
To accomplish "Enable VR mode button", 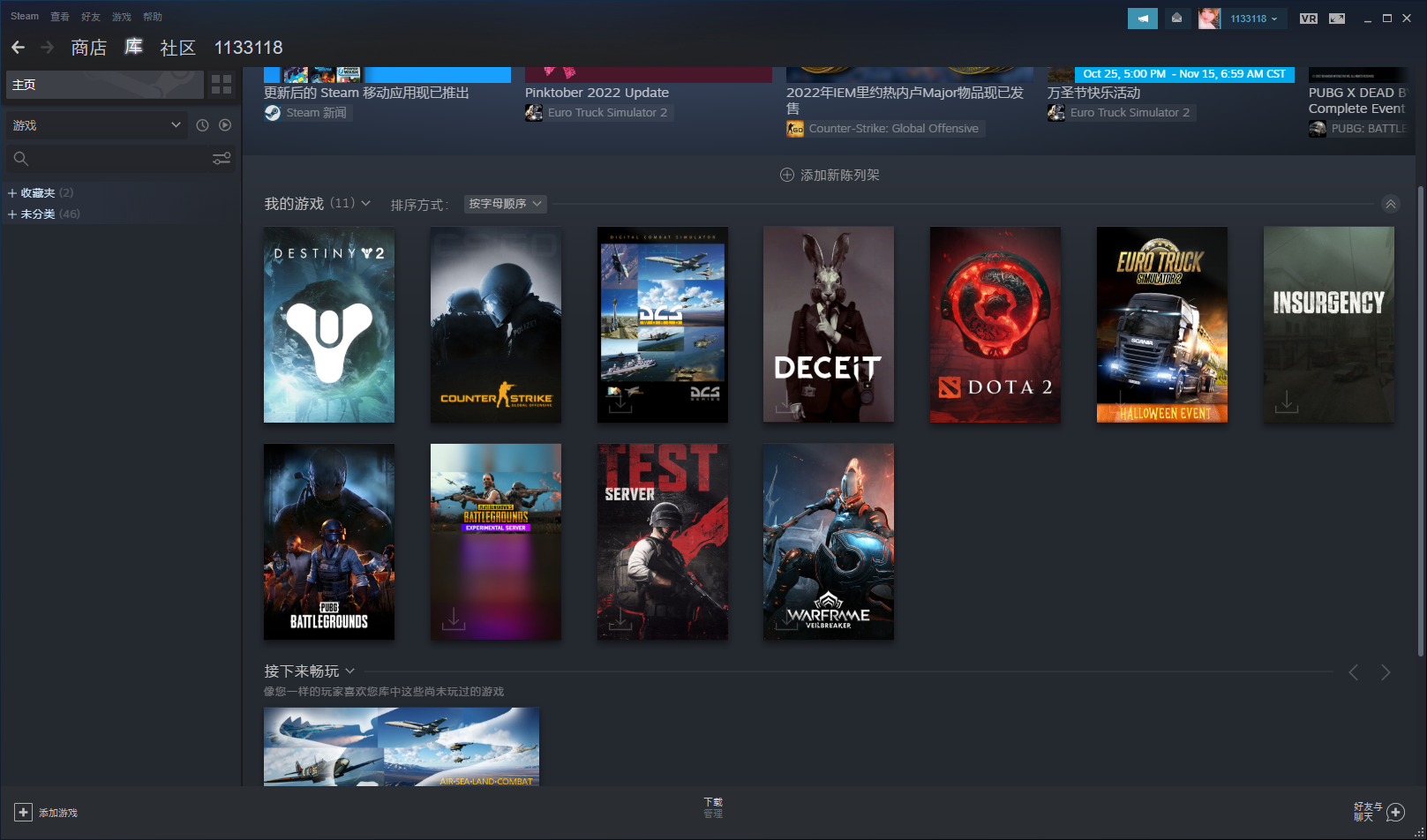I will pyautogui.click(x=1308, y=19).
